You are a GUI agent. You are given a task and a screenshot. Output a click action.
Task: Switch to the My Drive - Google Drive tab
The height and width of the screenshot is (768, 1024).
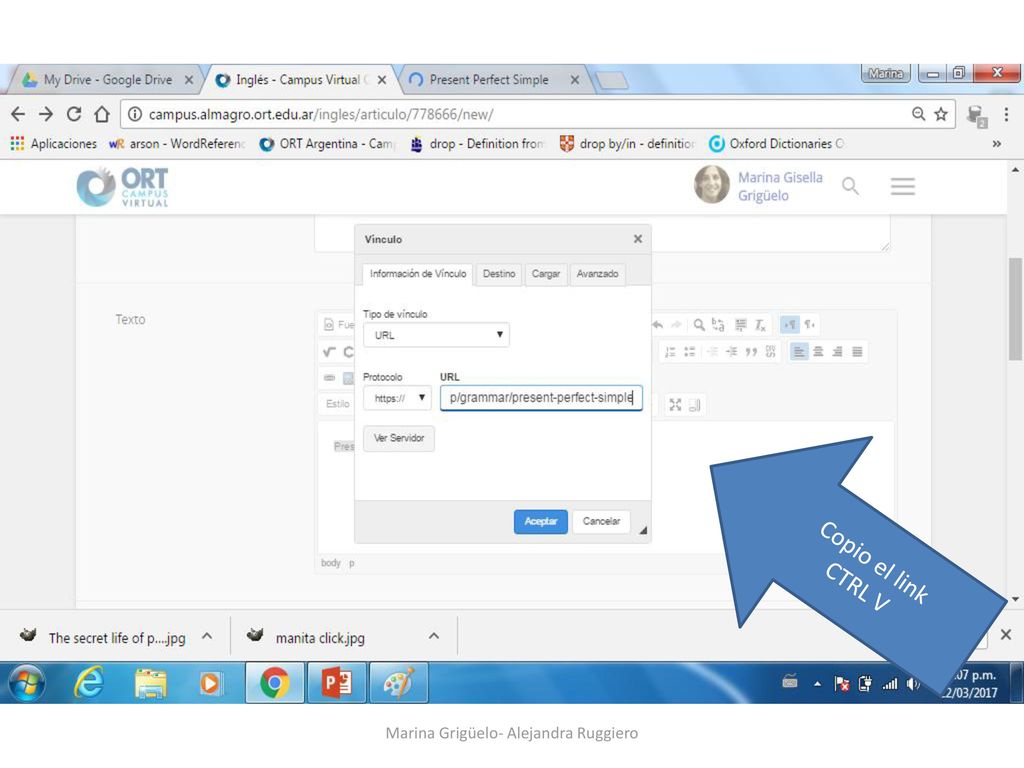click(x=108, y=80)
